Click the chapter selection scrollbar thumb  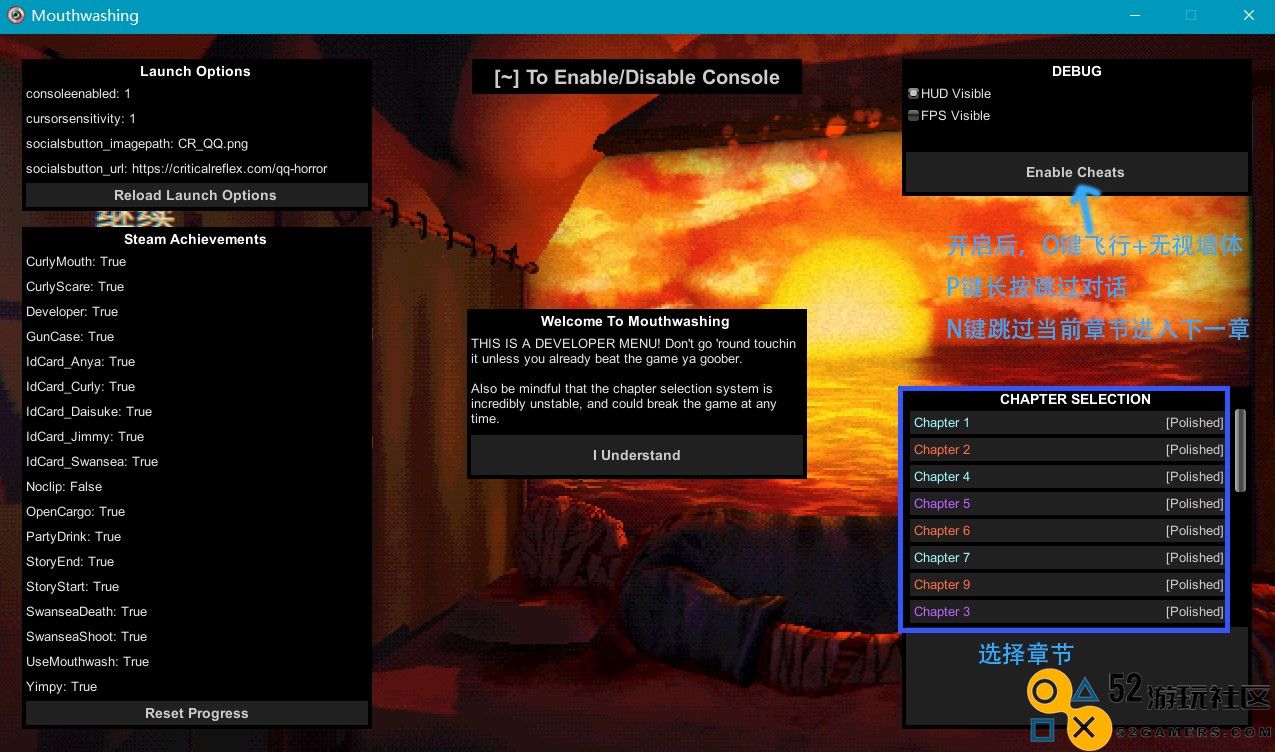point(1241,450)
